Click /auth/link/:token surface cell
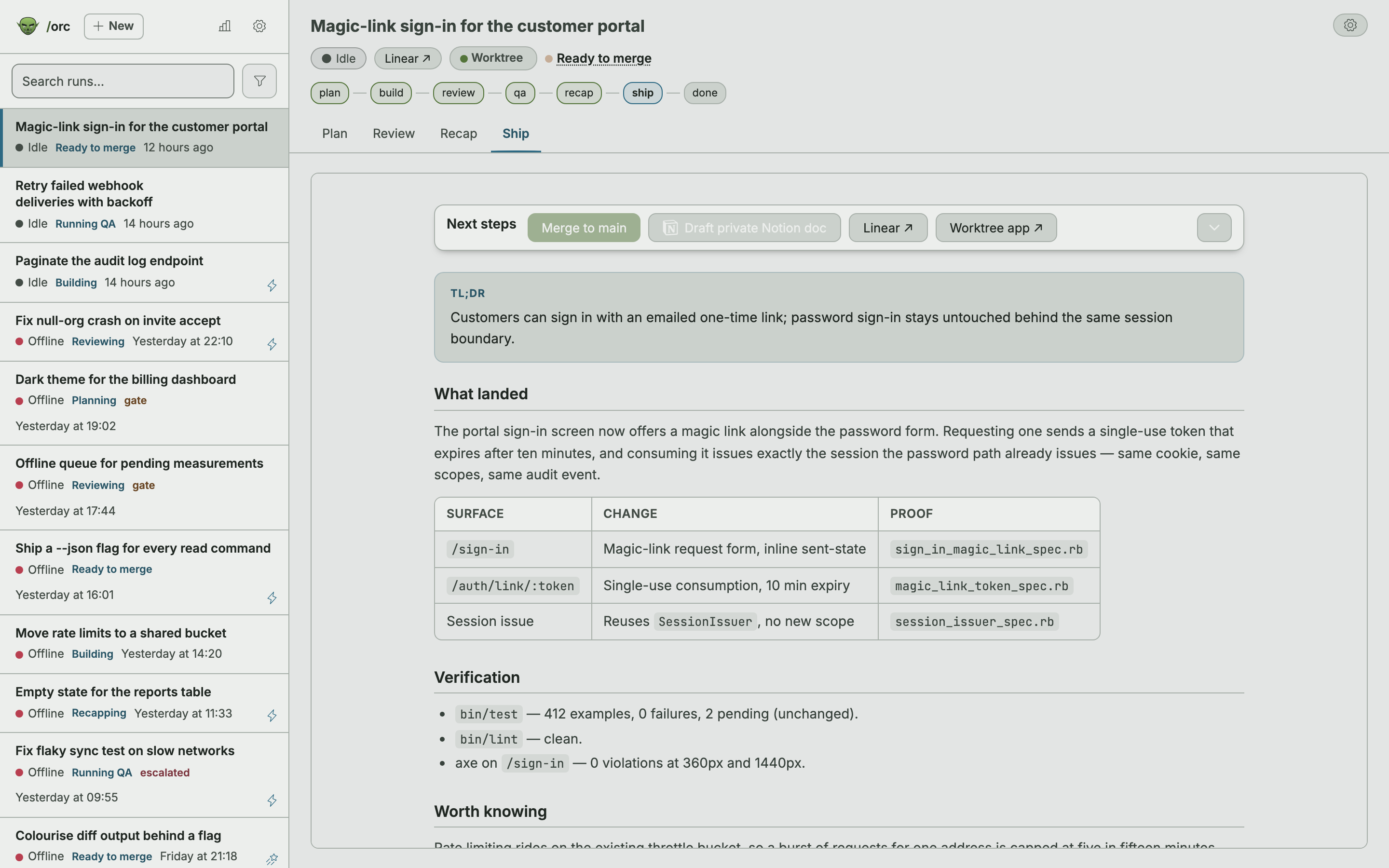This screenshot has height=868, width=1389. coord(513,586)
